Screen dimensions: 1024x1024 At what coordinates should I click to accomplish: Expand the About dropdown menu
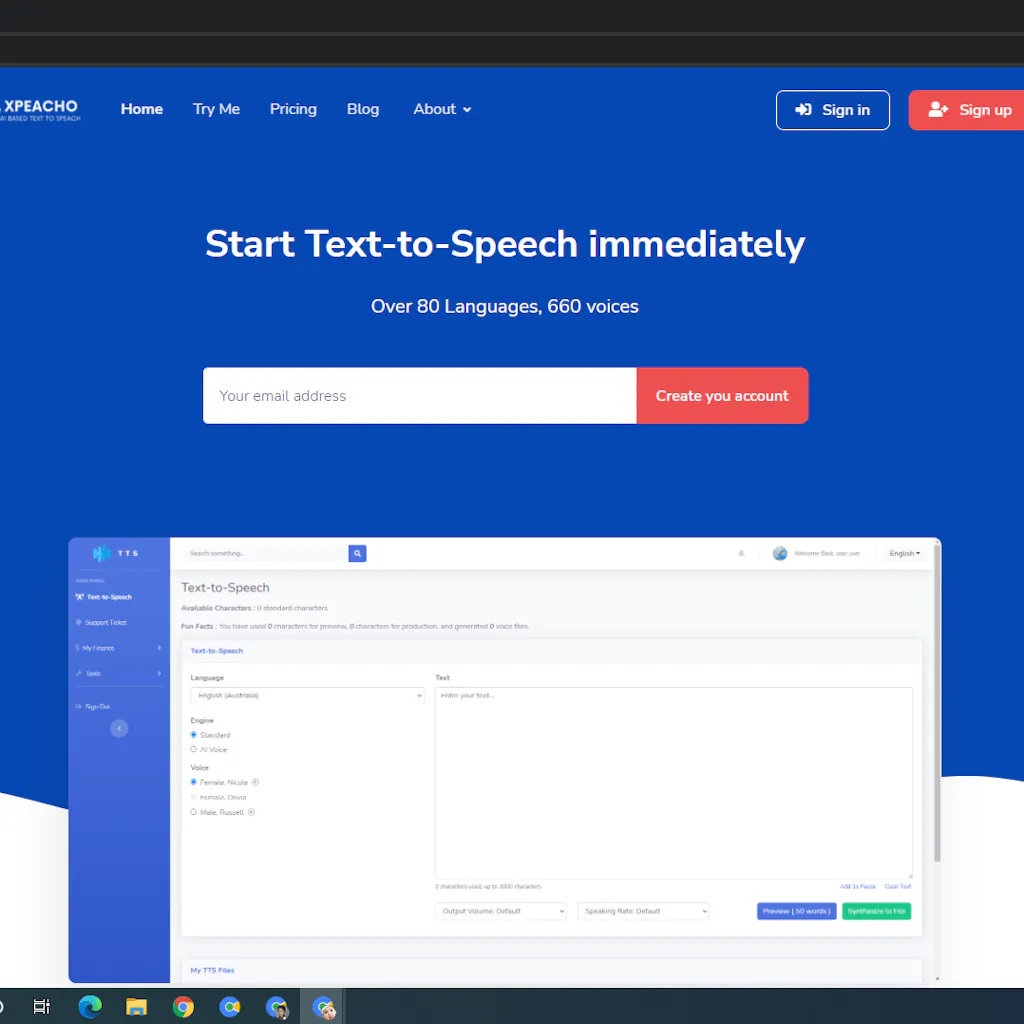point(442,109)
